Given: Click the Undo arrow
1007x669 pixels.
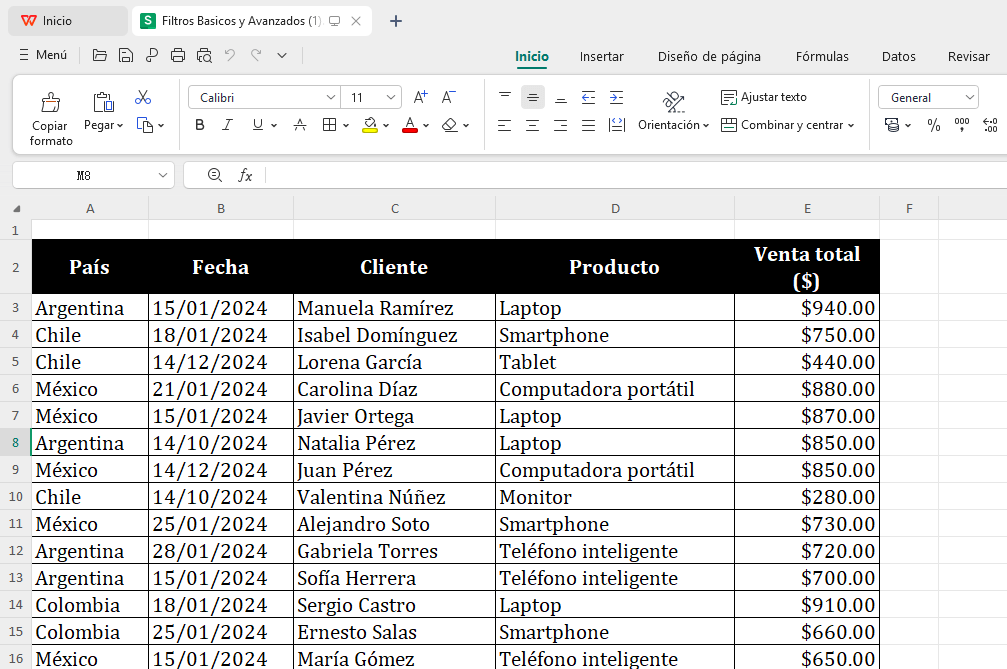Looking at the screenshot, I should pyautogui.click(x=230, y=55).
